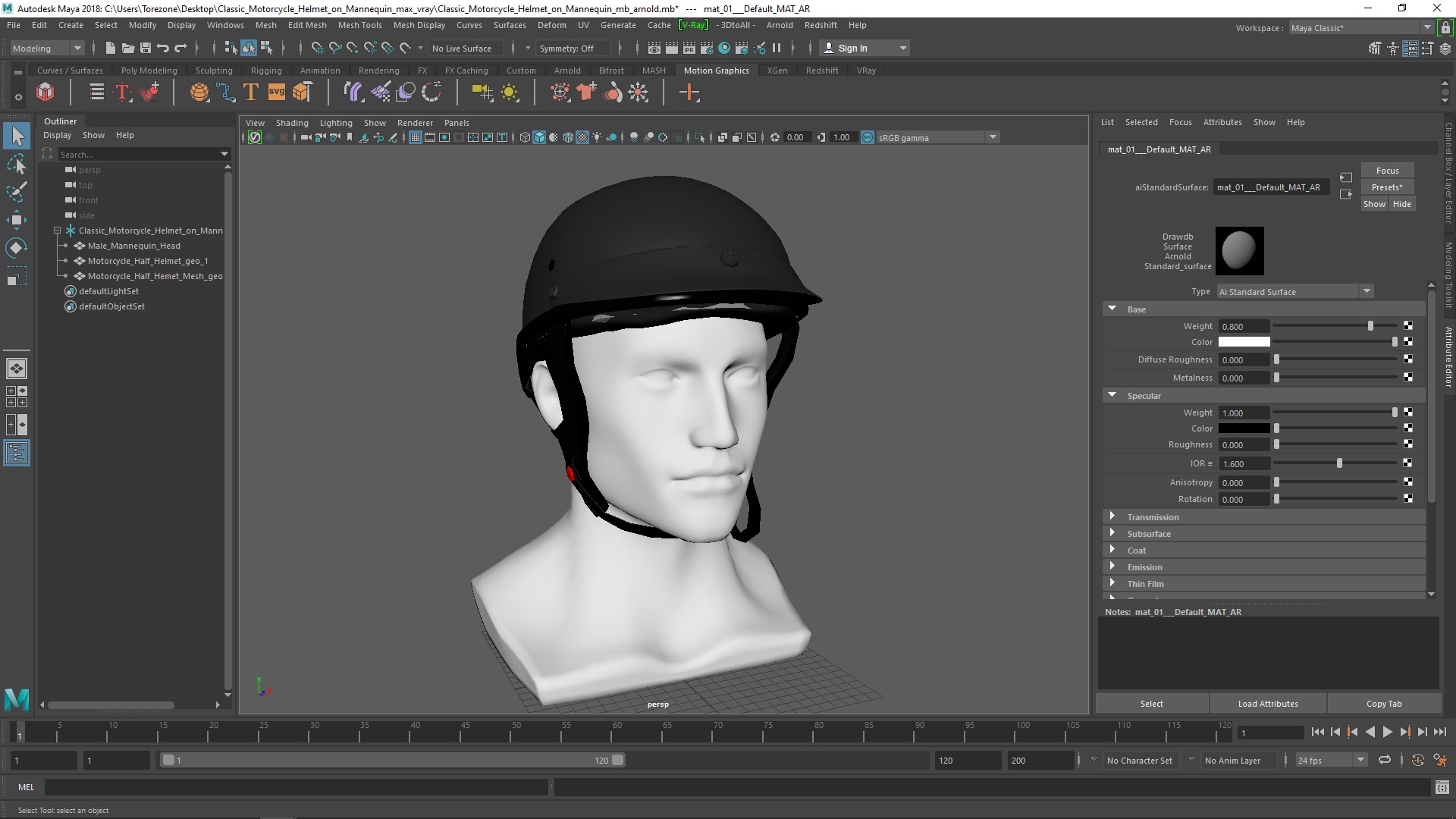Choose the Move tool in toolbox
The image size is (1456, 819).
point(17,220)
